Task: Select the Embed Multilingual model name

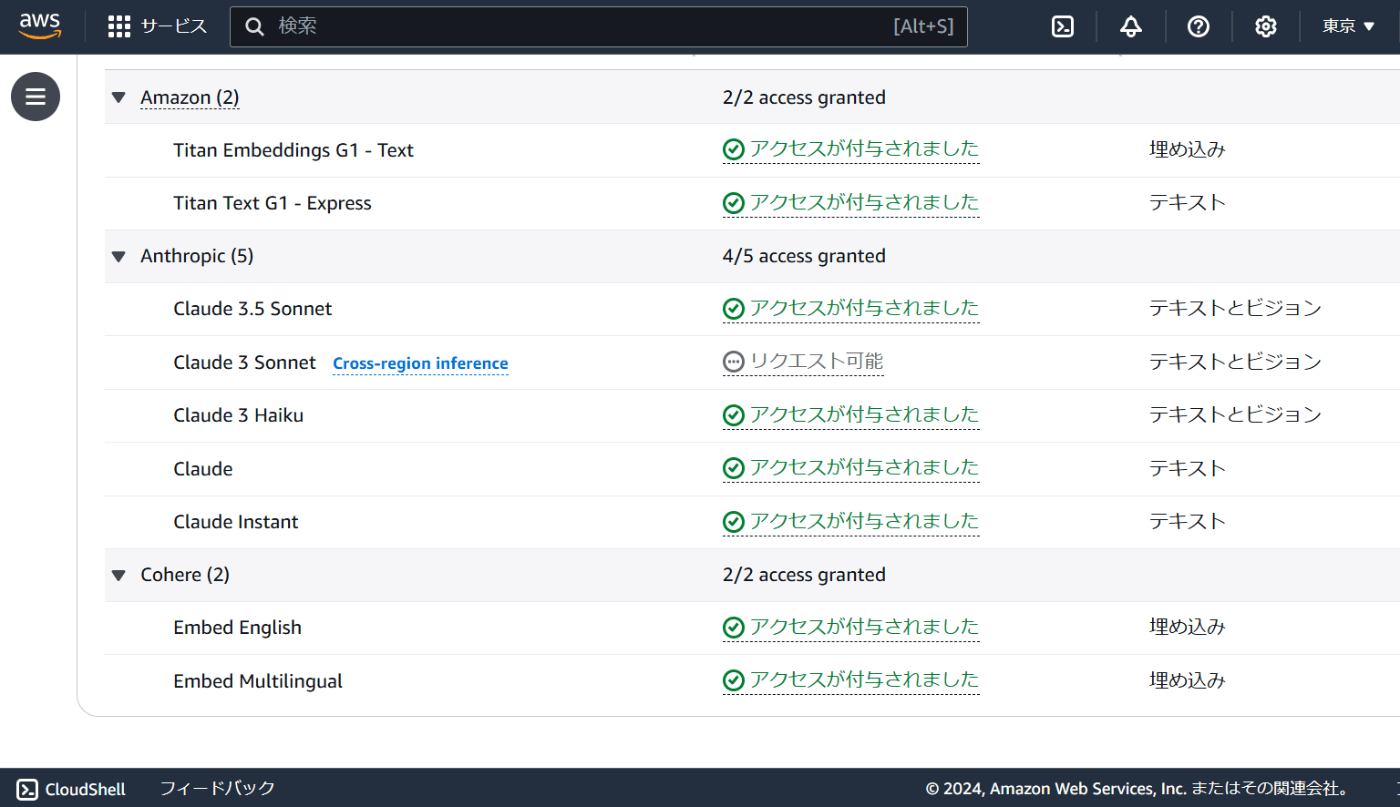Action: tap(257, 682)
